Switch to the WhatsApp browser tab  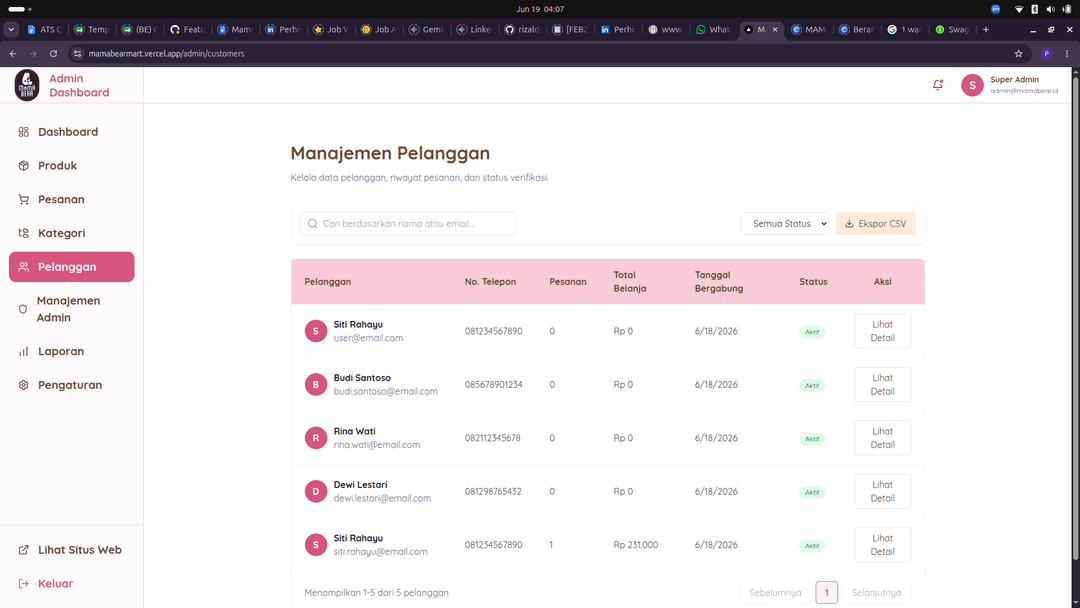(x=713, y=30)
